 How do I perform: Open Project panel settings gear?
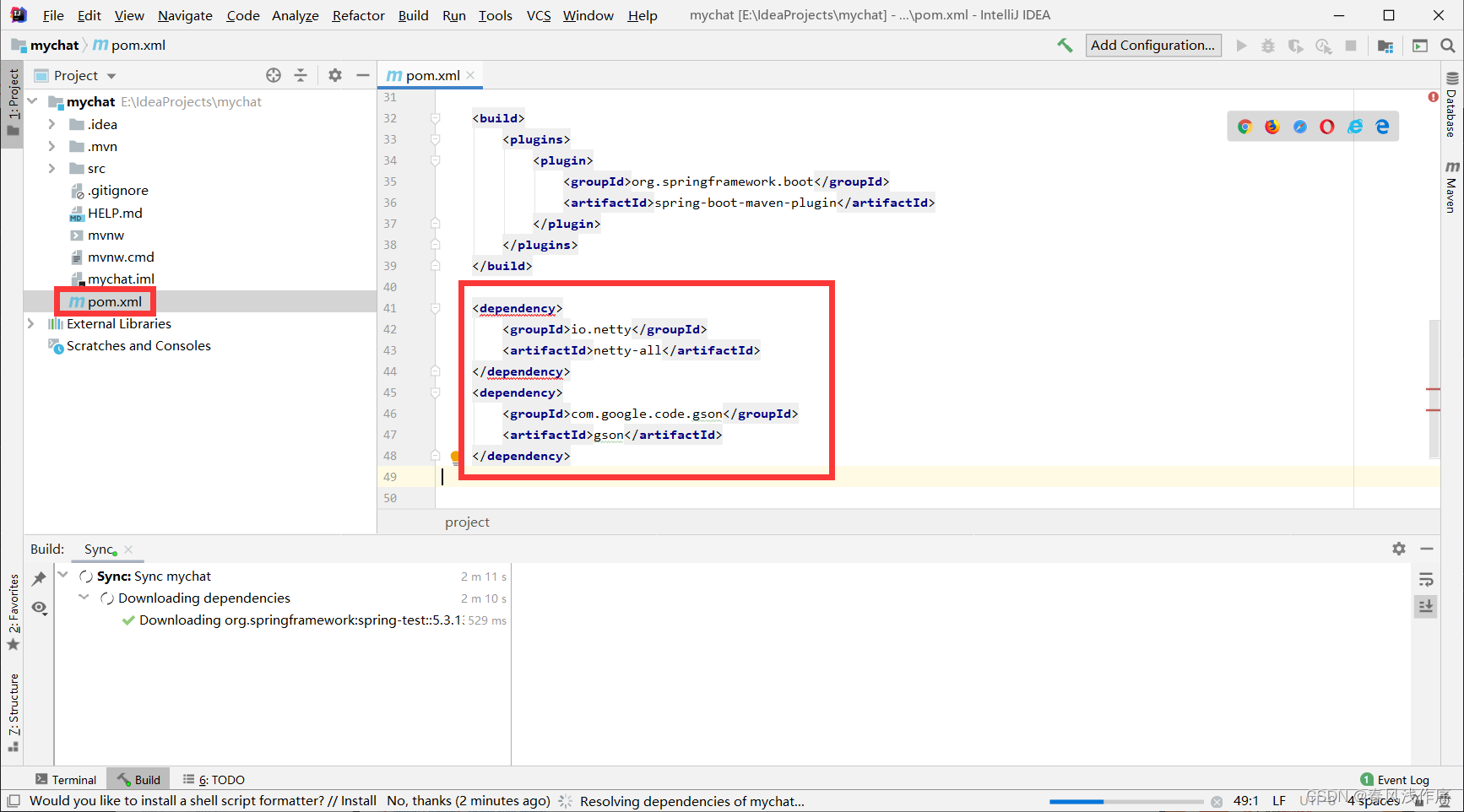point(335,75)
